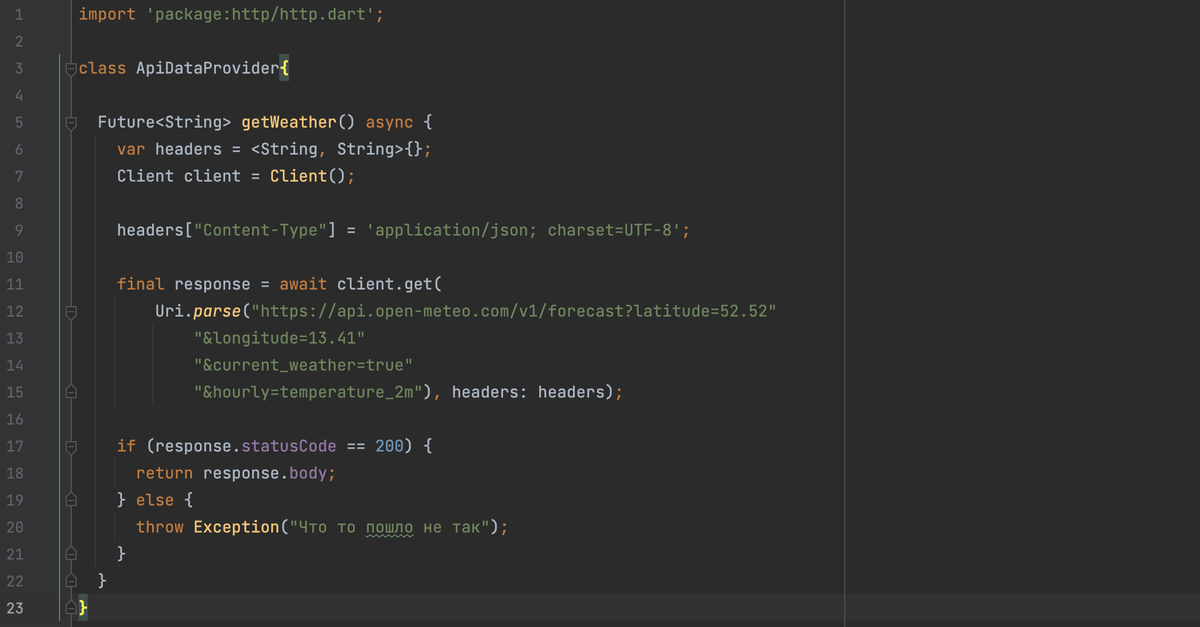Click the Future<String> return type

(x=164, y=123)
